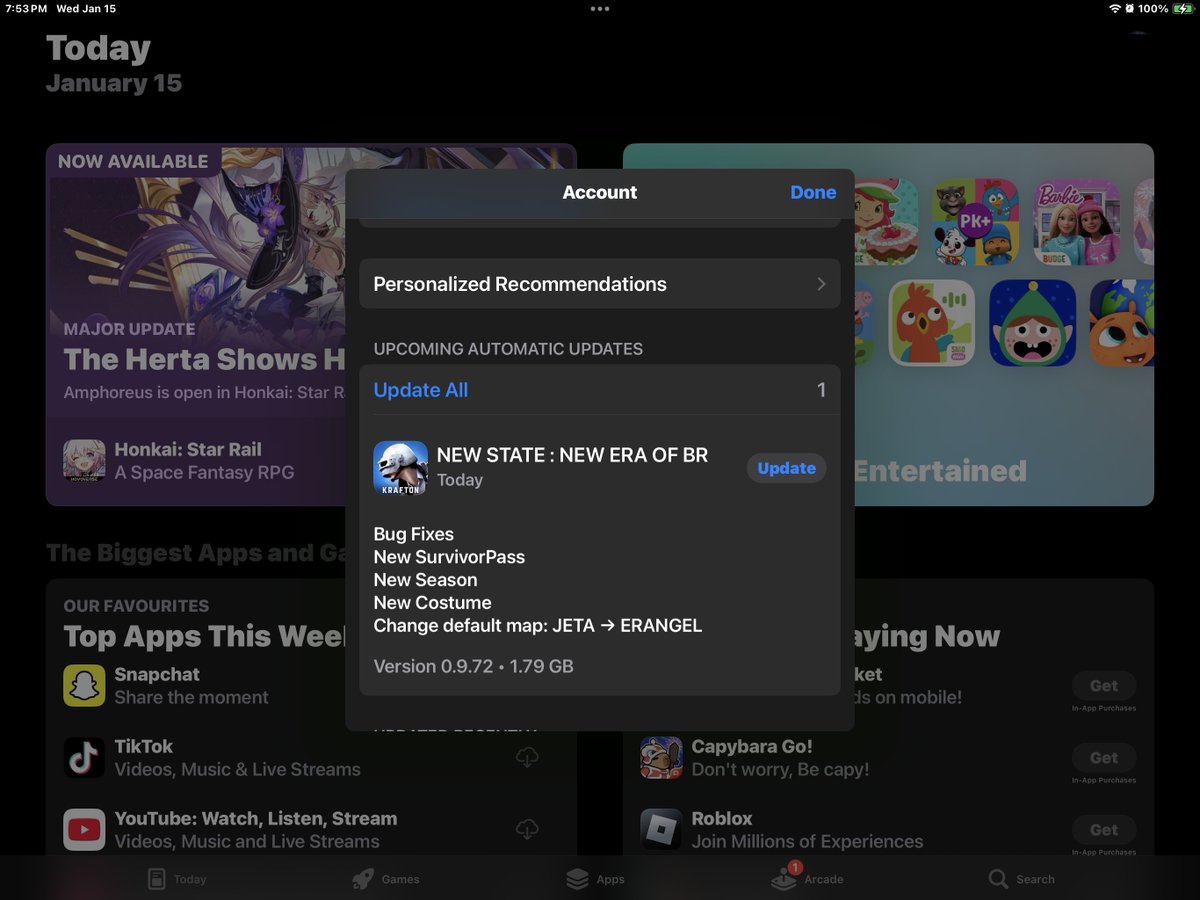Tap Get button for Capybara Go!
This screenshot has height=900, width=1200.
[1104, 758]
